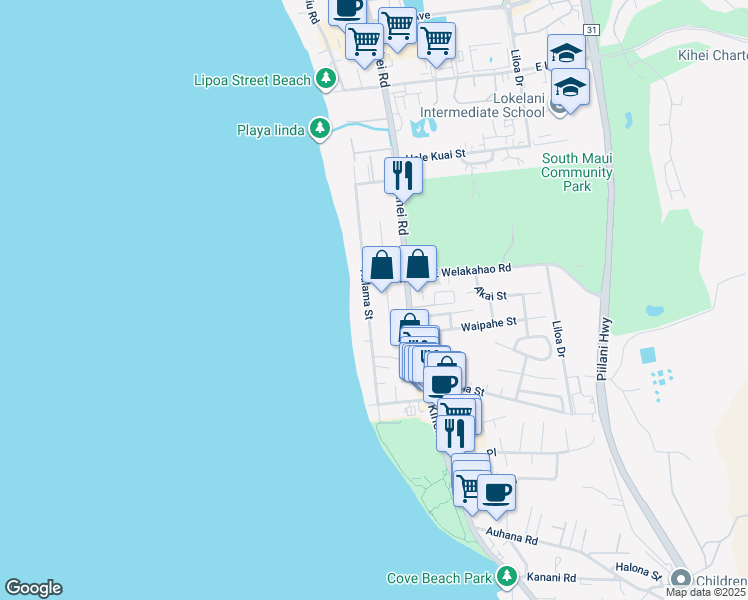This screenshot has height=600, width=748.
Task: Click the Liloa Dr label near Lokelani School
Action: [x=517, y=68]
